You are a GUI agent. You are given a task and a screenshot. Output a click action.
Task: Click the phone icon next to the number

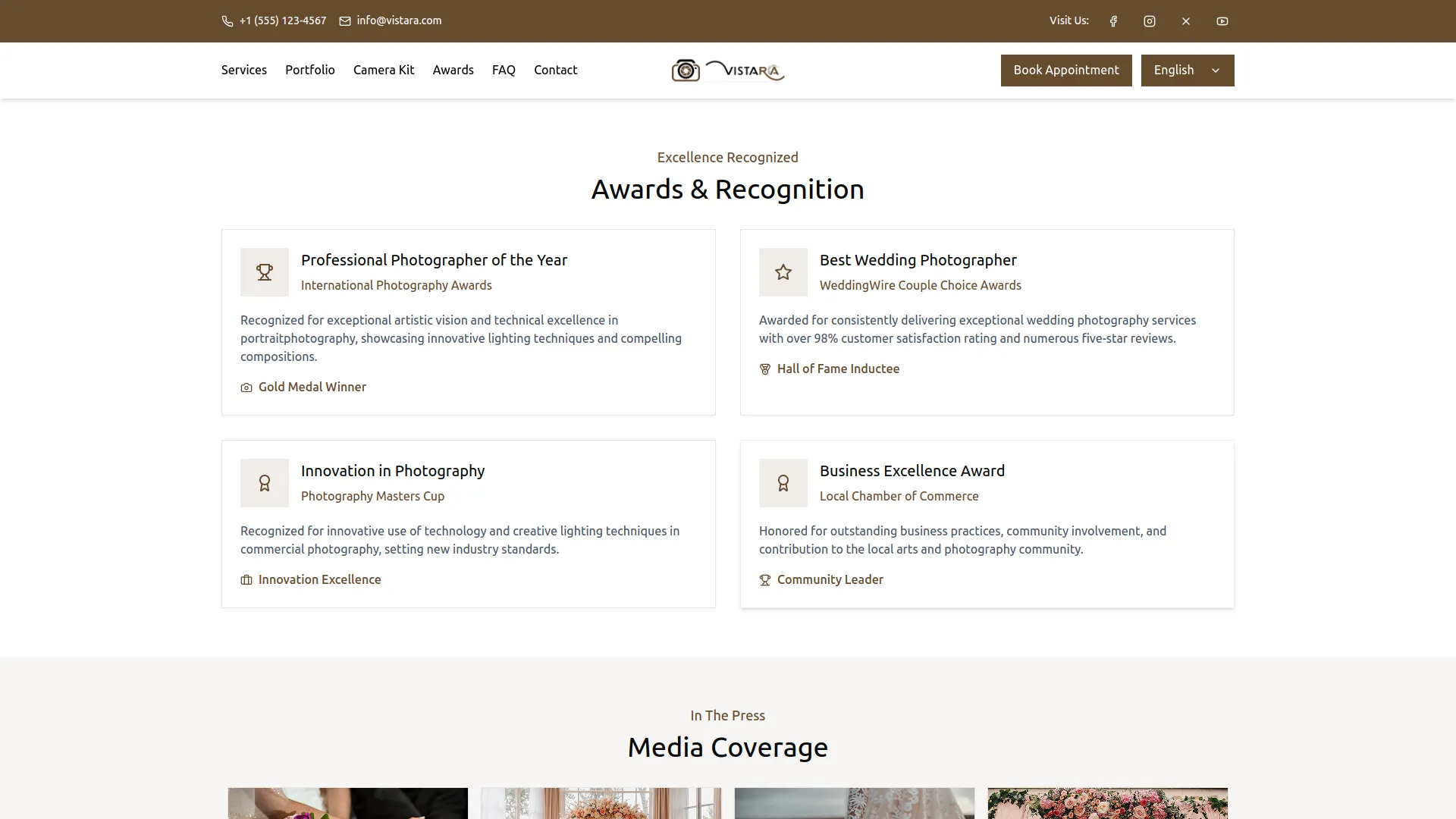tap(227, 20)
